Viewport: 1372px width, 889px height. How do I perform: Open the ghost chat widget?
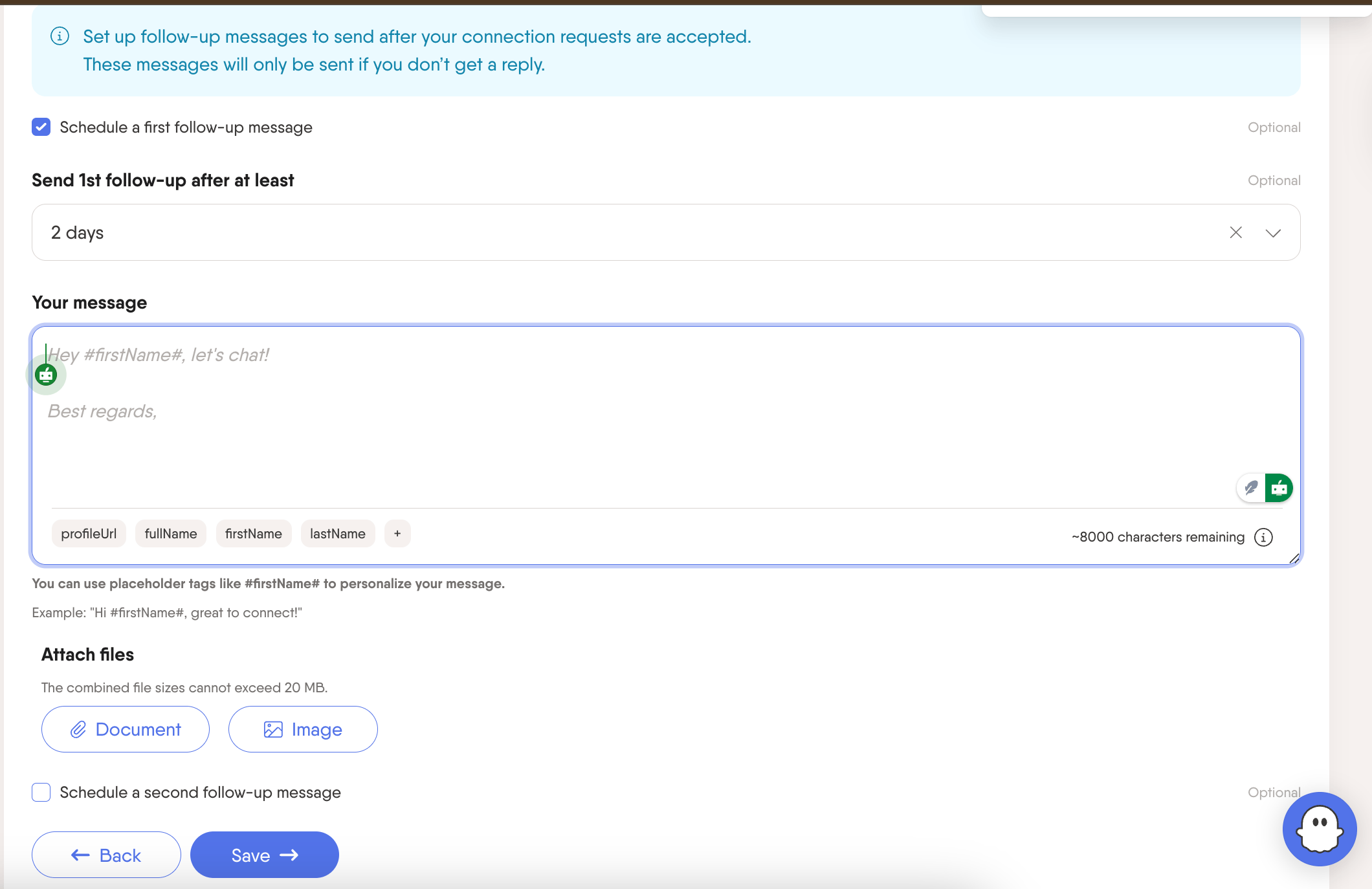[1319, 829]
